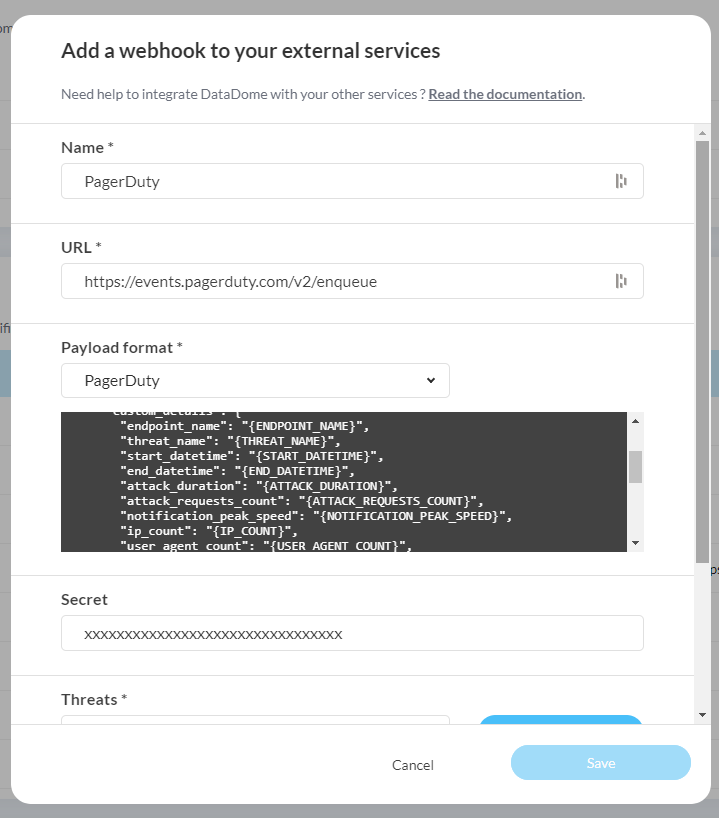Click the "attack_duration" payload line
Screen dimensions: 719x818
(259, 486)
